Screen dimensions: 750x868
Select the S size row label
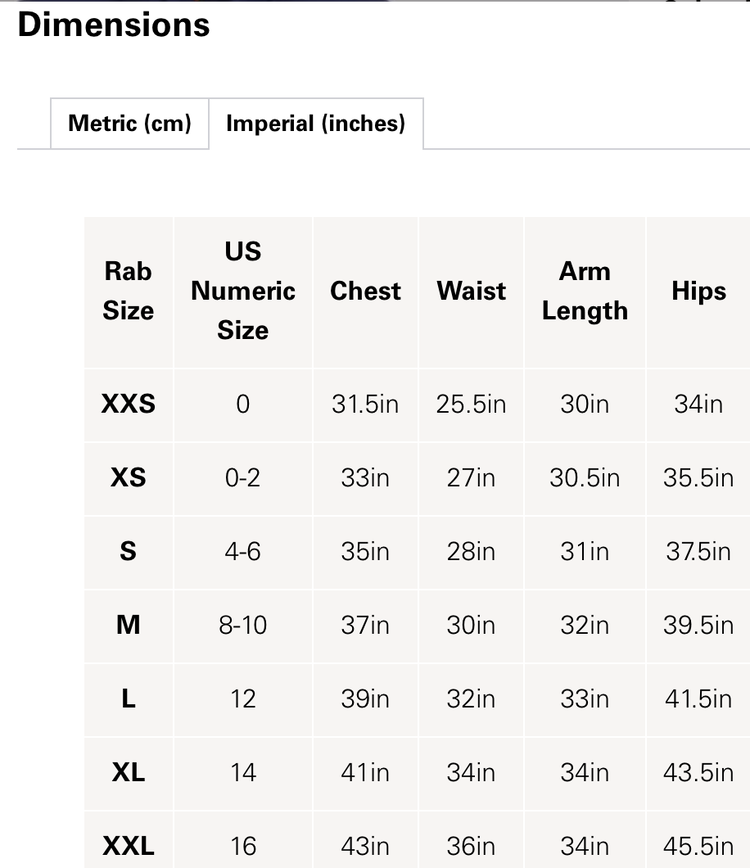128,552
